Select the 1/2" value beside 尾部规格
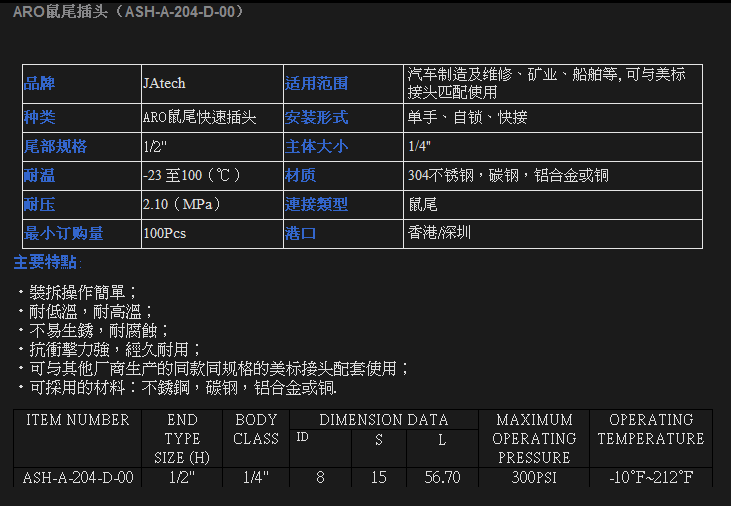 (155, 146)
